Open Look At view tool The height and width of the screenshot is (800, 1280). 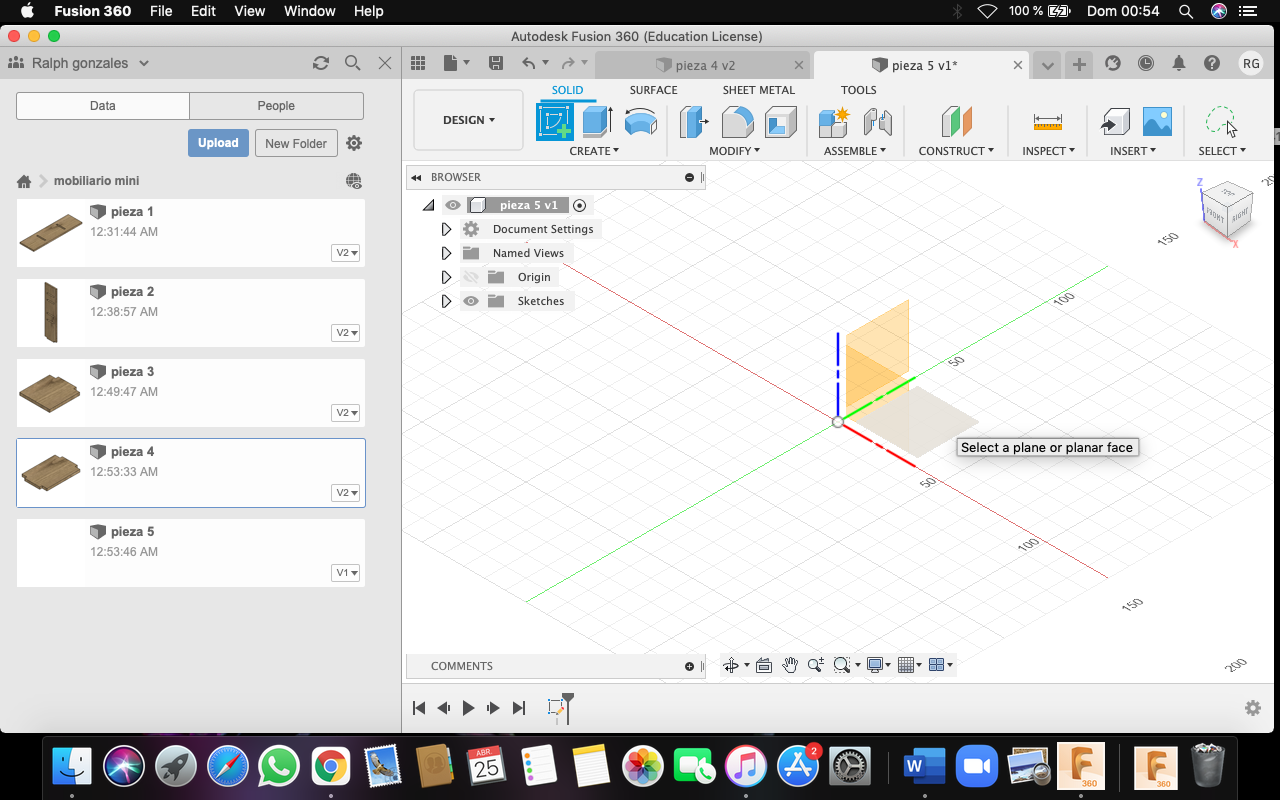(x=764, y=665)
